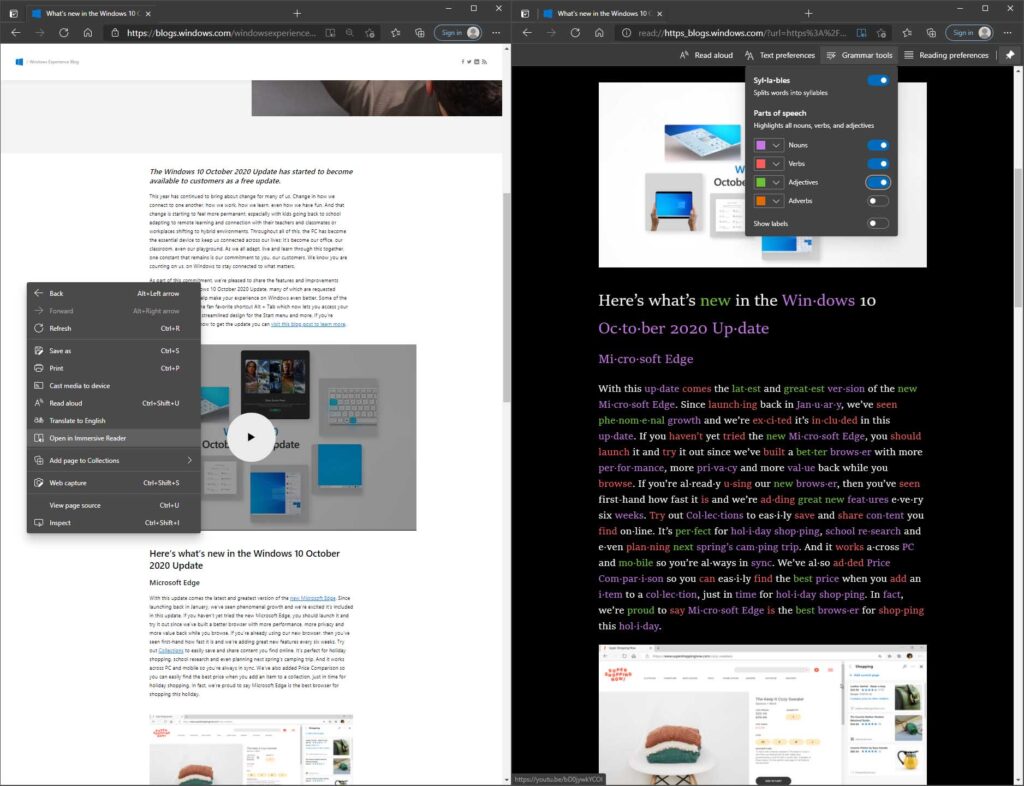1024x786 pixels.
Task: Enable the Adverbs highlighting toggle
Action: click(x=877, y=200)
